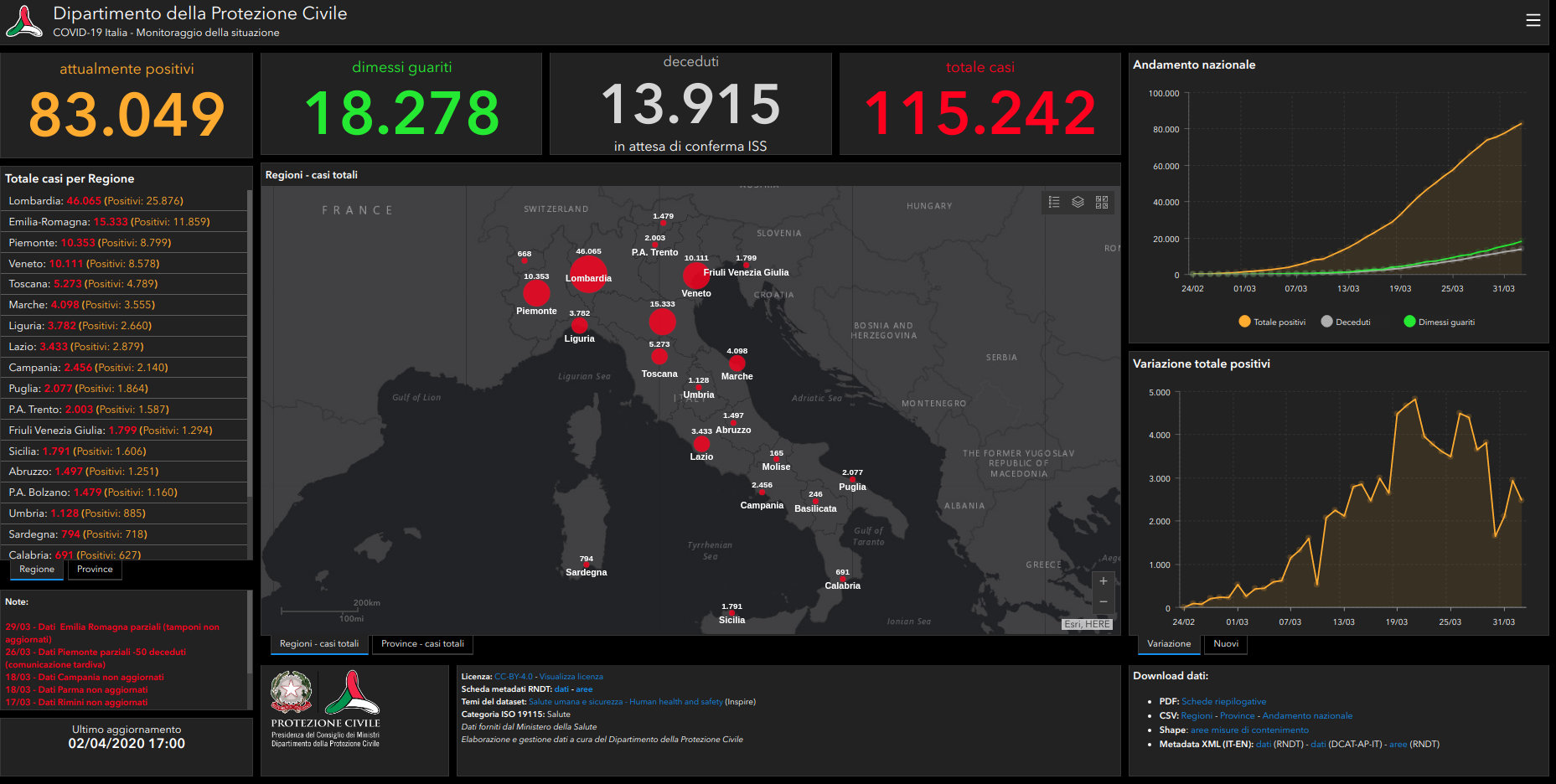Switch to the Province tab
This screenshot has height=784, width=1556.
click(95, 570)
